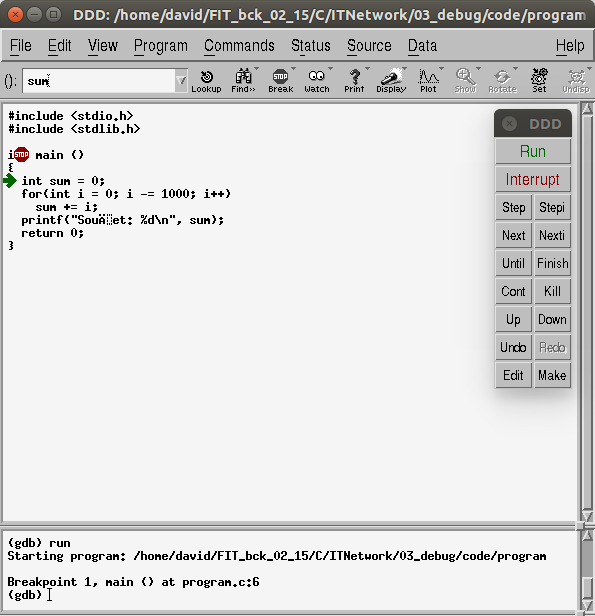595x616 pixels.
Task: Expand the Plot button dropdown arrow
Action: [x=441, y=69]
